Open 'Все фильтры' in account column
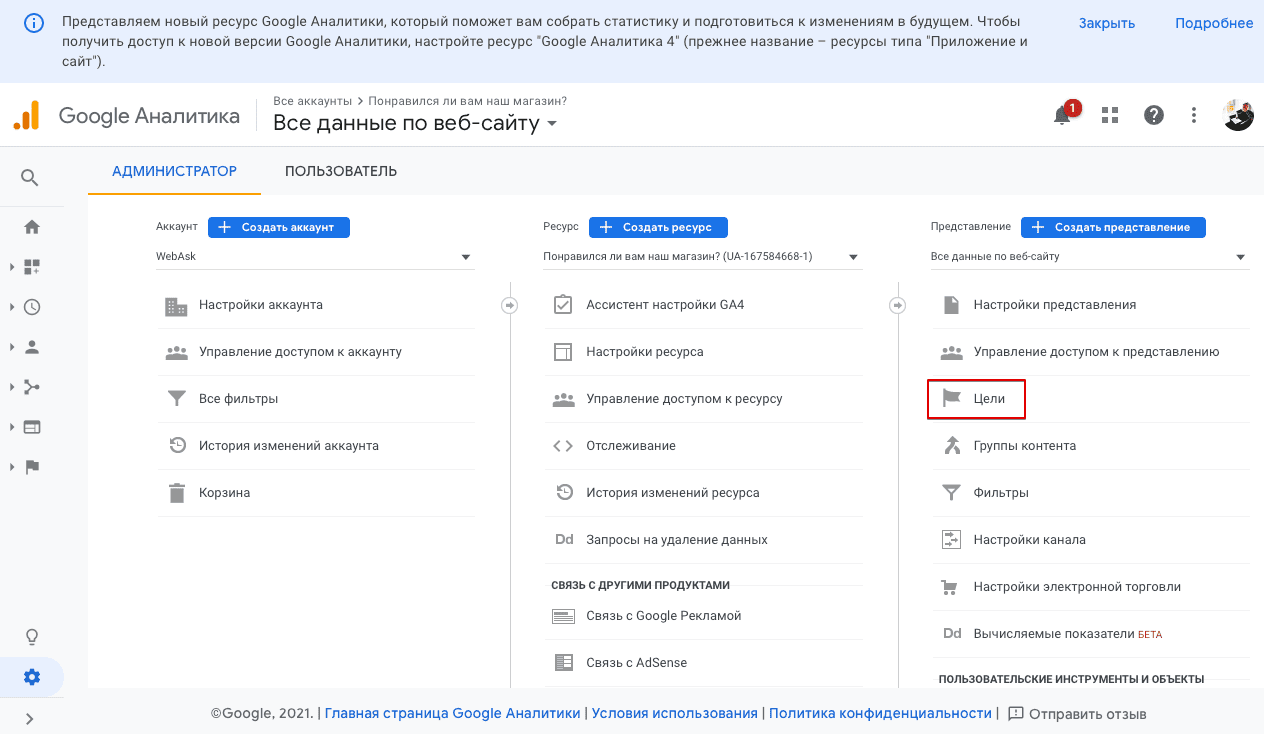 pos(315,399)
